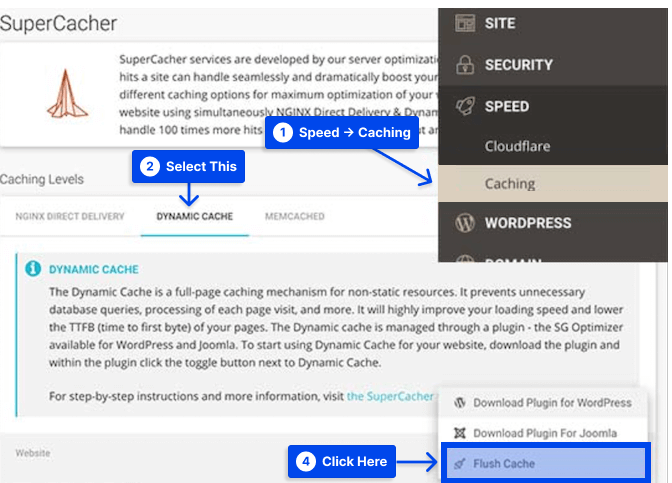
Task: Open the Memcached tab
Action: click(294, 216)
